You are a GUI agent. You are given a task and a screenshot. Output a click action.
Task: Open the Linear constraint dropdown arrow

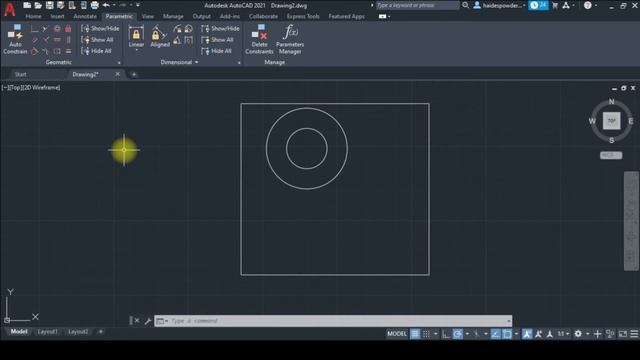(x=136, y=51)
